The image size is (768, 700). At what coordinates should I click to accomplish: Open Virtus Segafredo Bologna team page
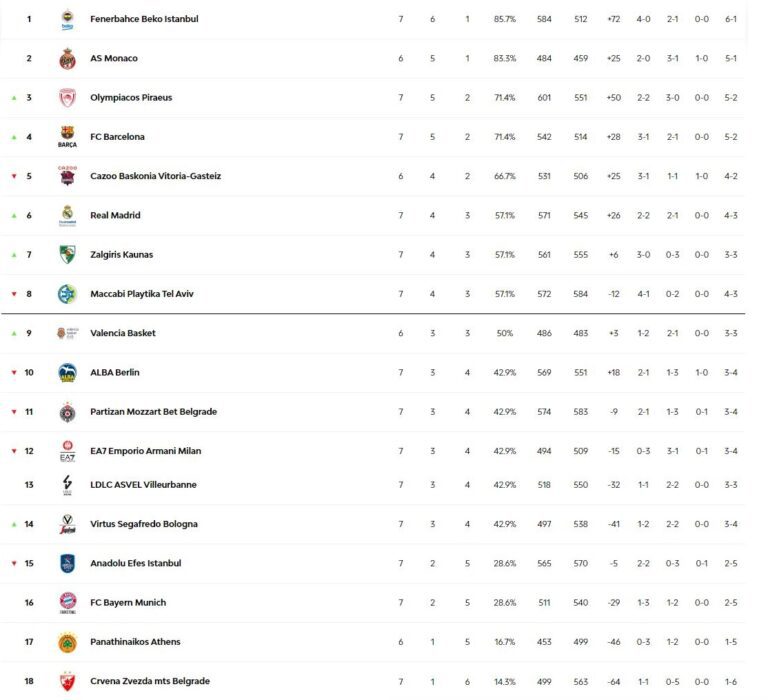(x=144, y=524)
